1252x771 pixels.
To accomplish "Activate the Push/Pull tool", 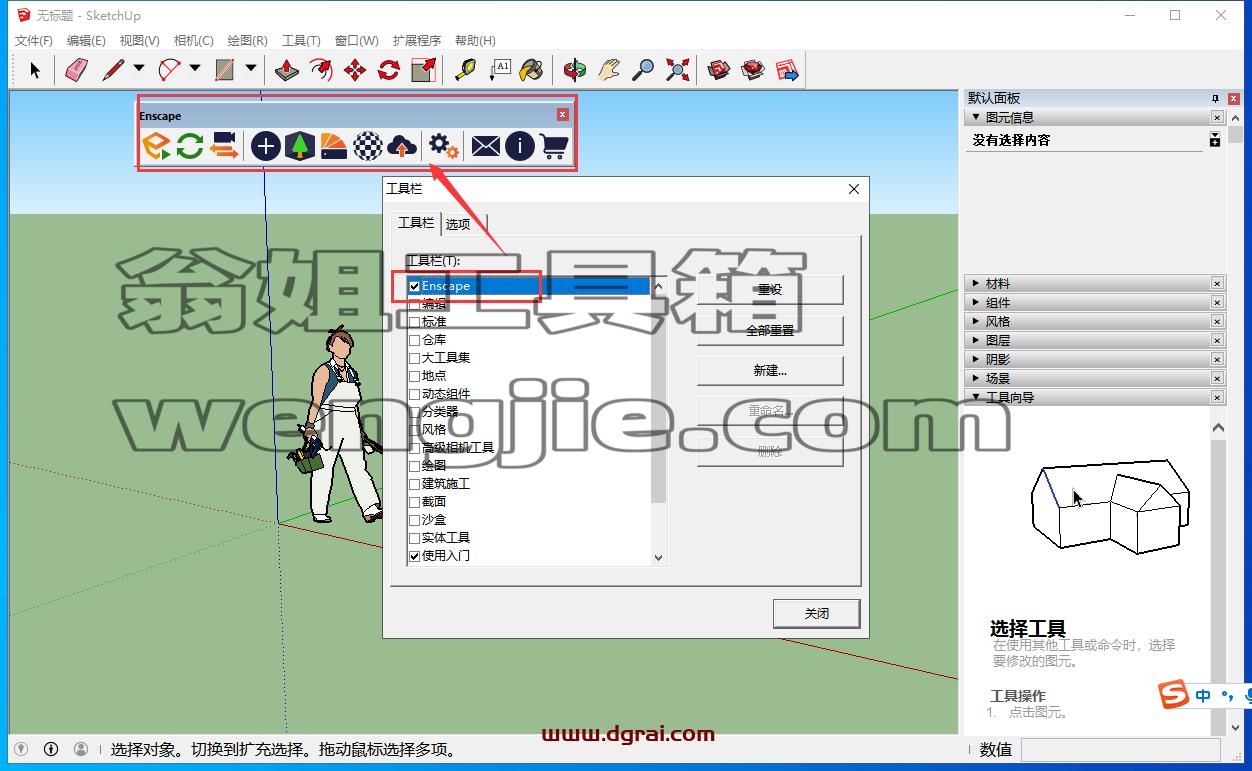I will (287, 69).
